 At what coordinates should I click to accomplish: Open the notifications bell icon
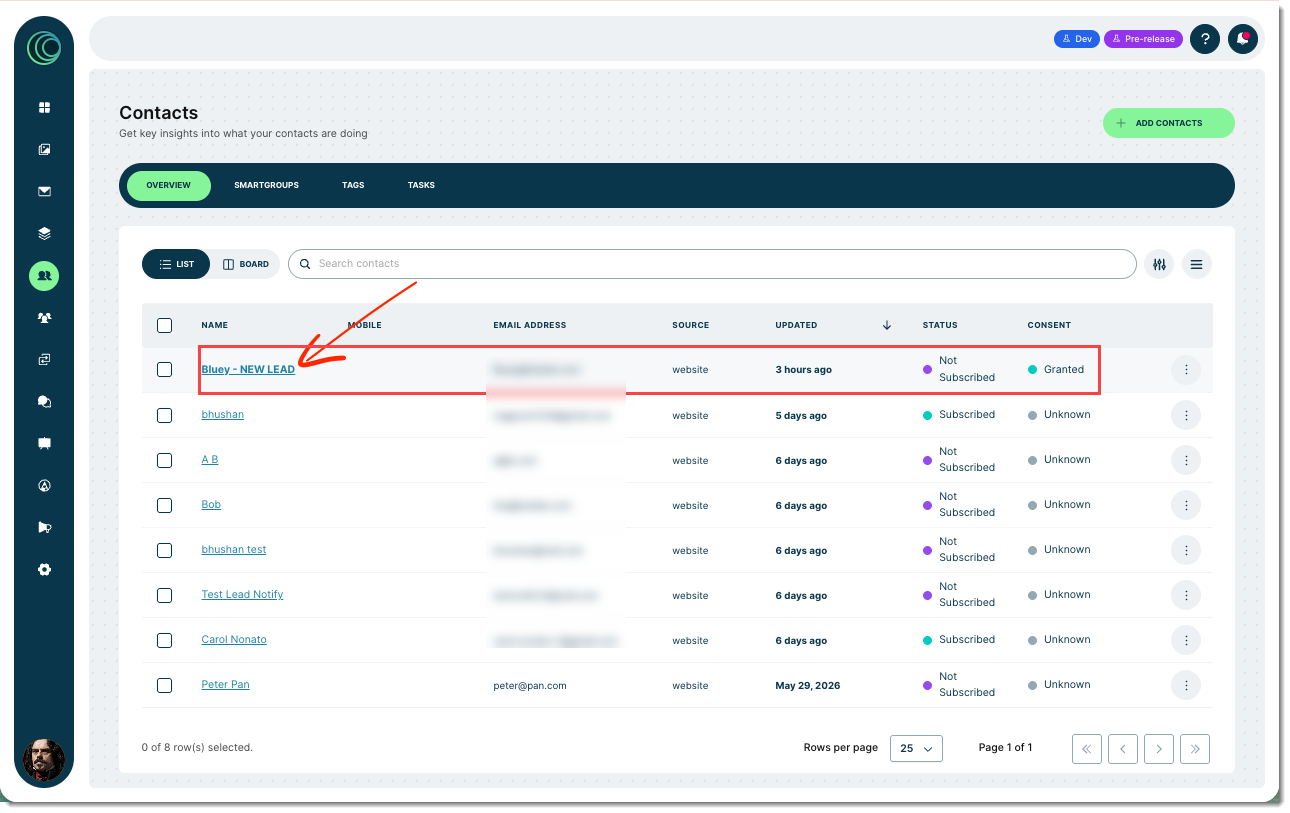(x=1243, y=39)
